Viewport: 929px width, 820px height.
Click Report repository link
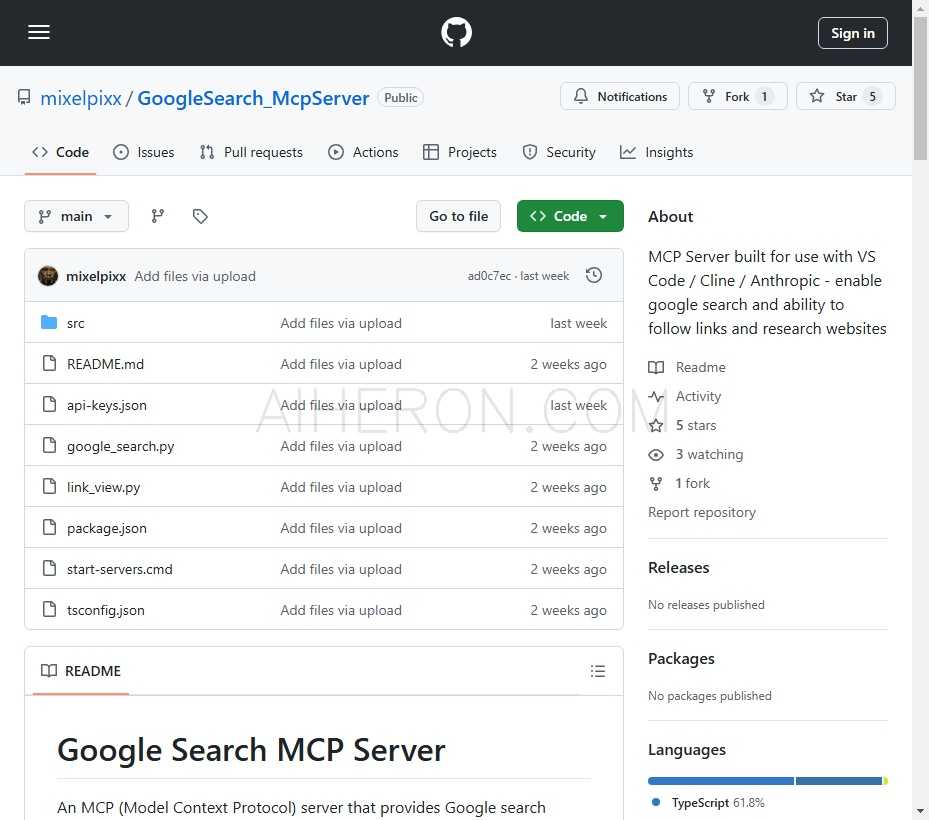(702, 512)
